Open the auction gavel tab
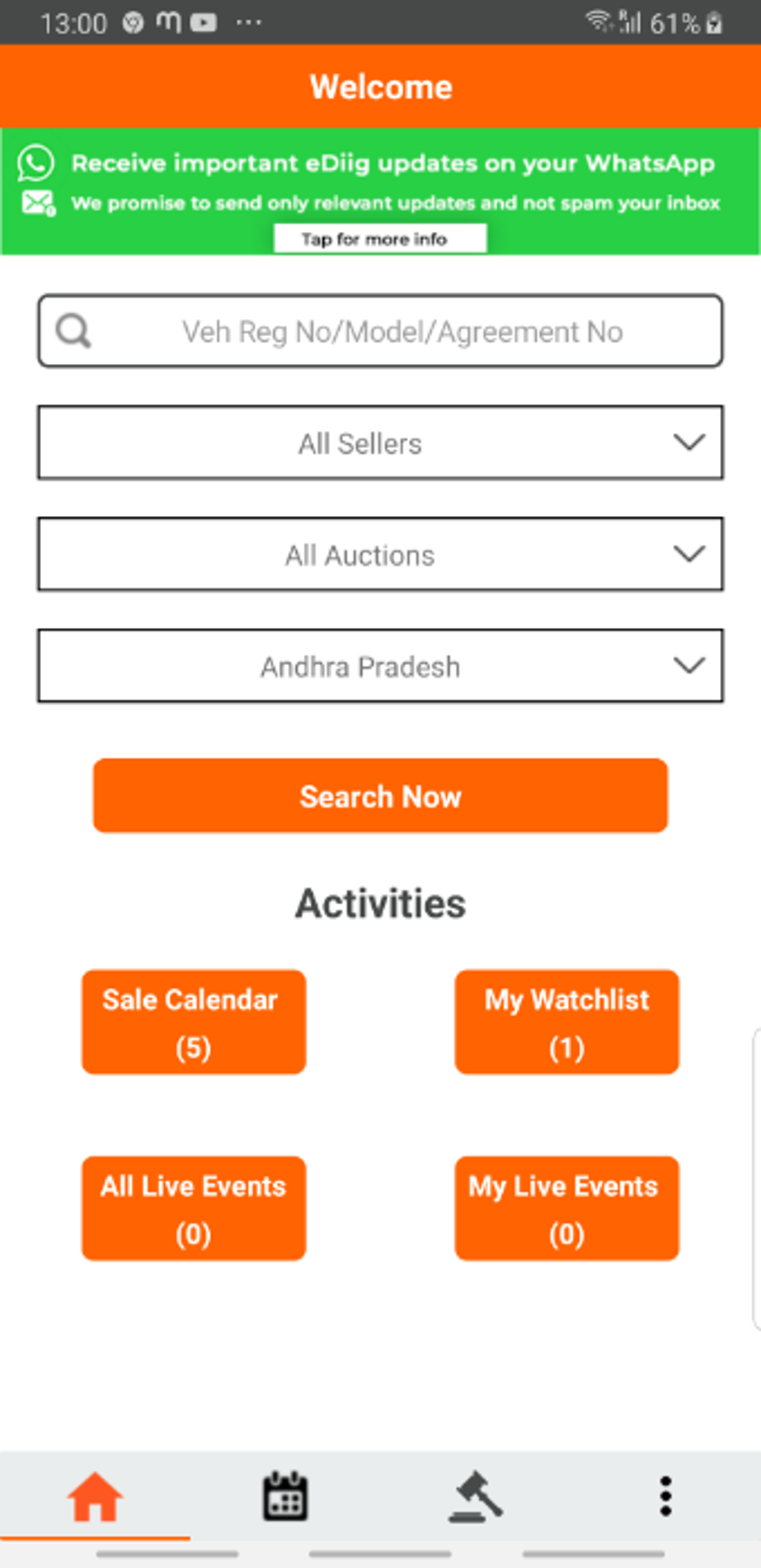The width and height of the screenshot is (761, 1568). (476, 1496)
